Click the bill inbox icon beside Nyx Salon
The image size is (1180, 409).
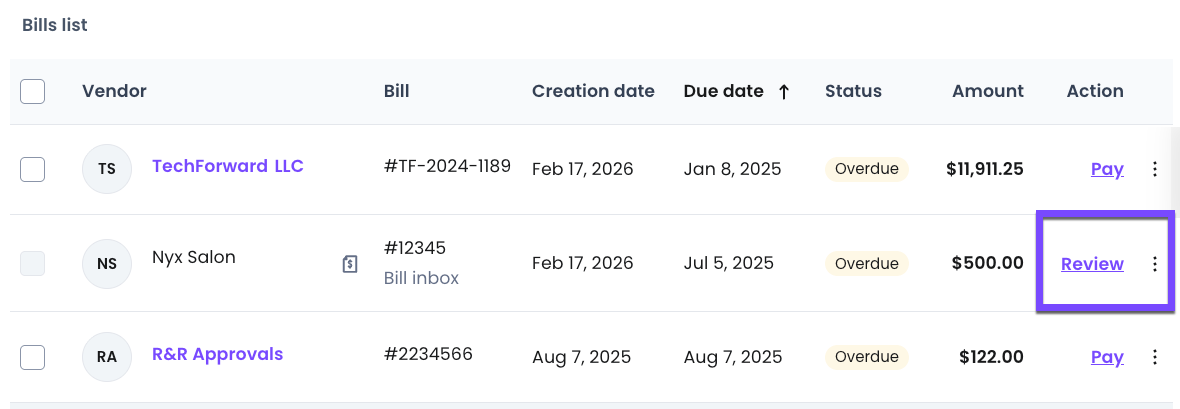pyautogui.click(x=350, y=264)
